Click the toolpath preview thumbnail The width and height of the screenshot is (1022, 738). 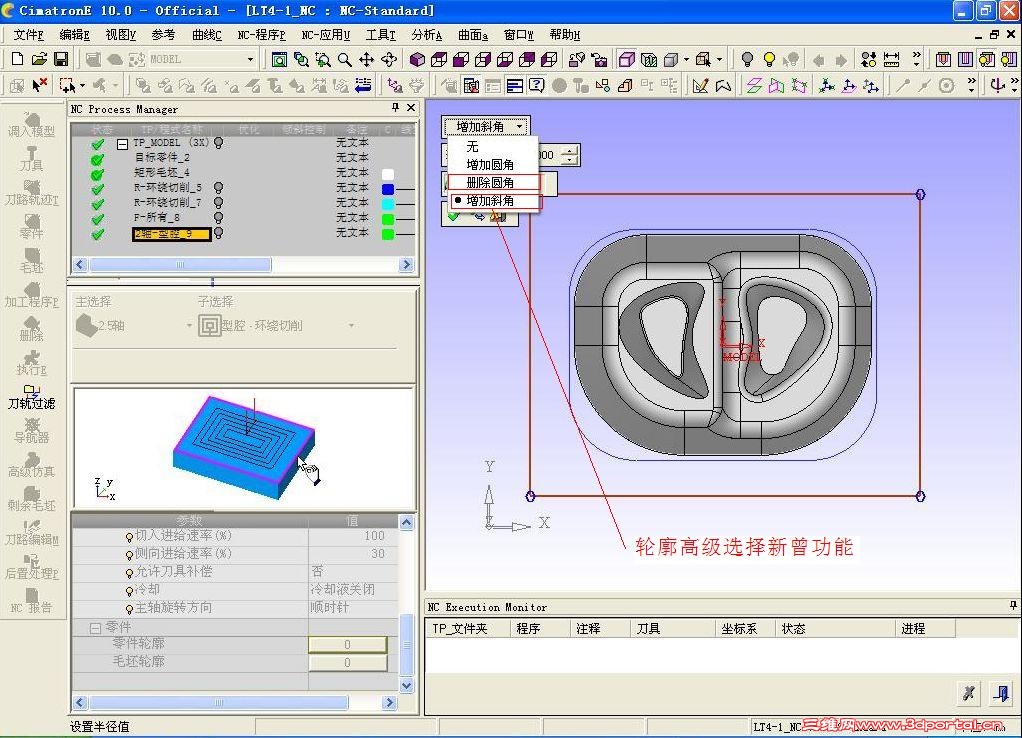point(244,447)
